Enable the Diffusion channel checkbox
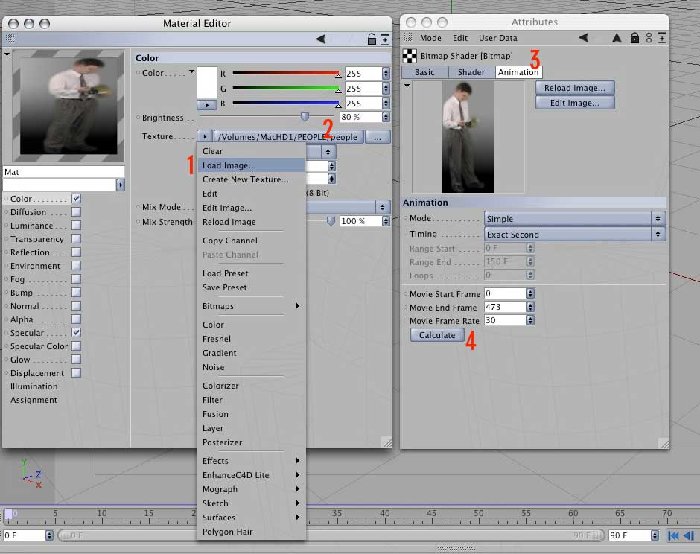Image resolution: width=700 pixels, height=554 pixels. [76, 212]
